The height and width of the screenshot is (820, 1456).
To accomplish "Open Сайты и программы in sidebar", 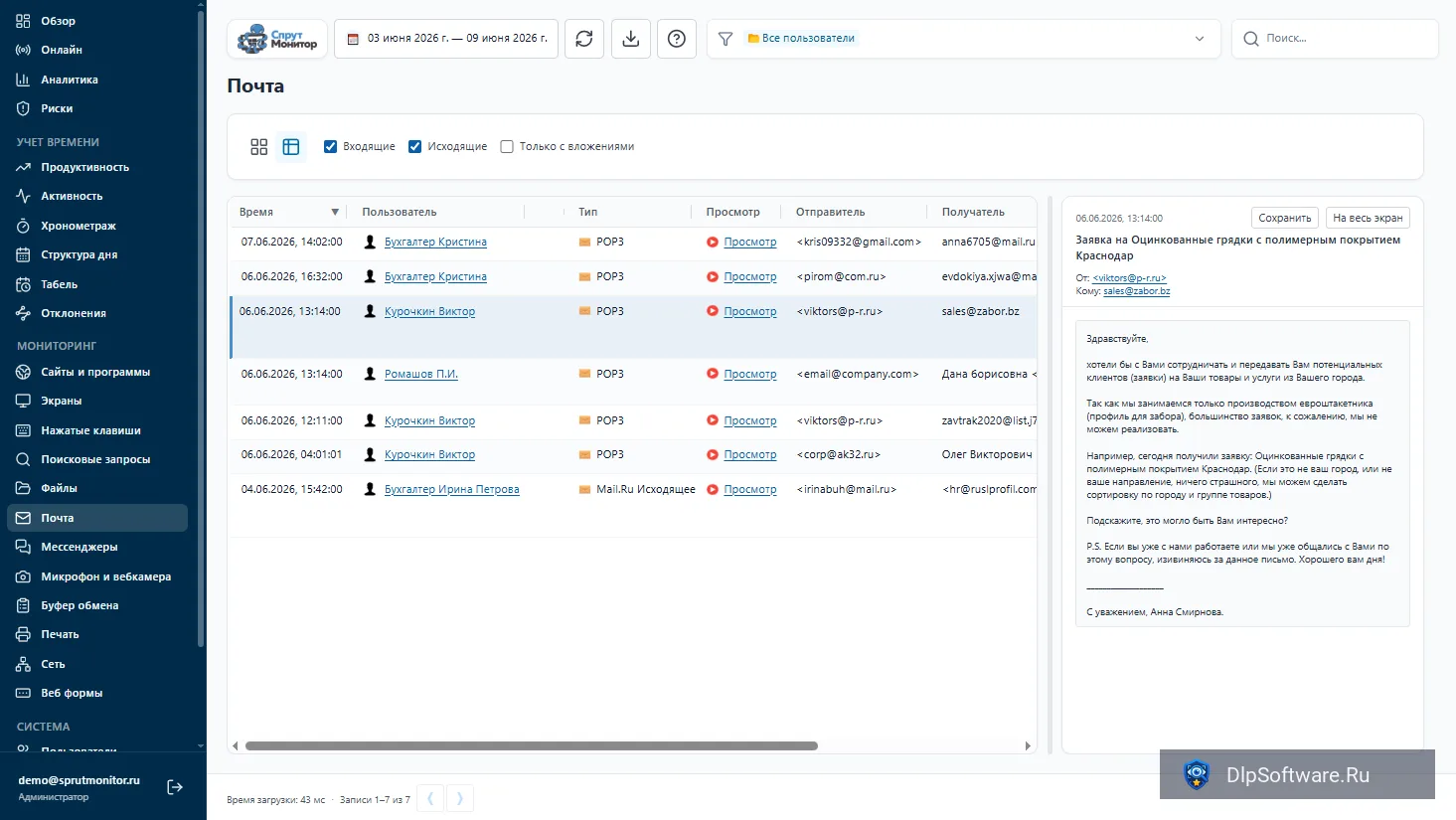I will [x=95, y=372].
